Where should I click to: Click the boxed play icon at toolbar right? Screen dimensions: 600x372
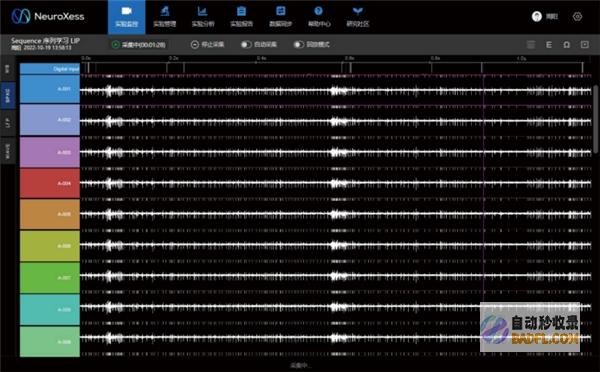click(x=585, y=45)
